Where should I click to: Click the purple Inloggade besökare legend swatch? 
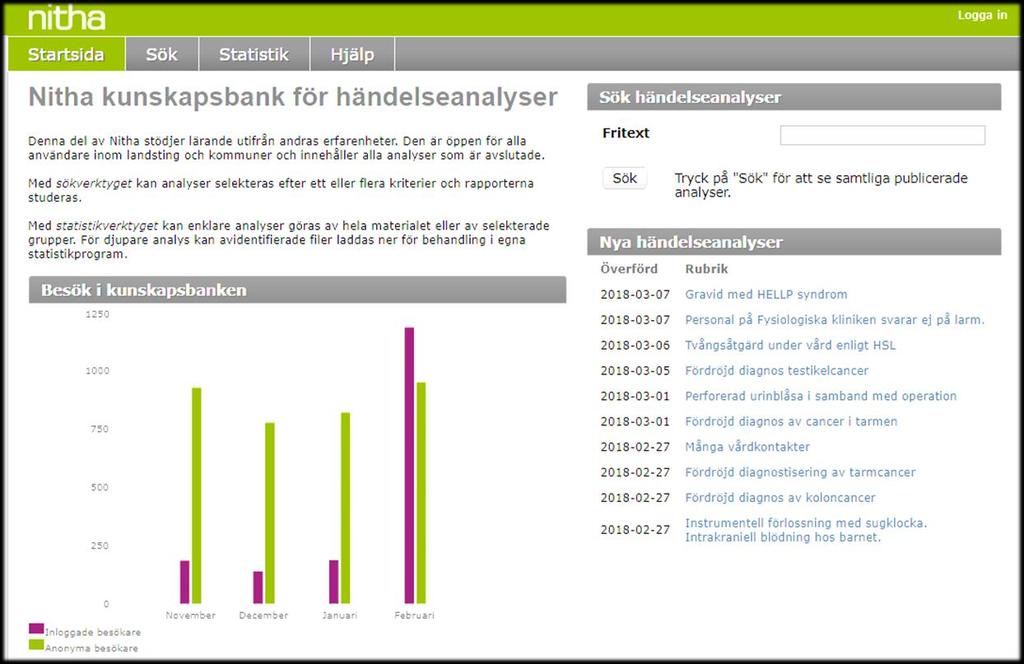click(x=36, y=629)
